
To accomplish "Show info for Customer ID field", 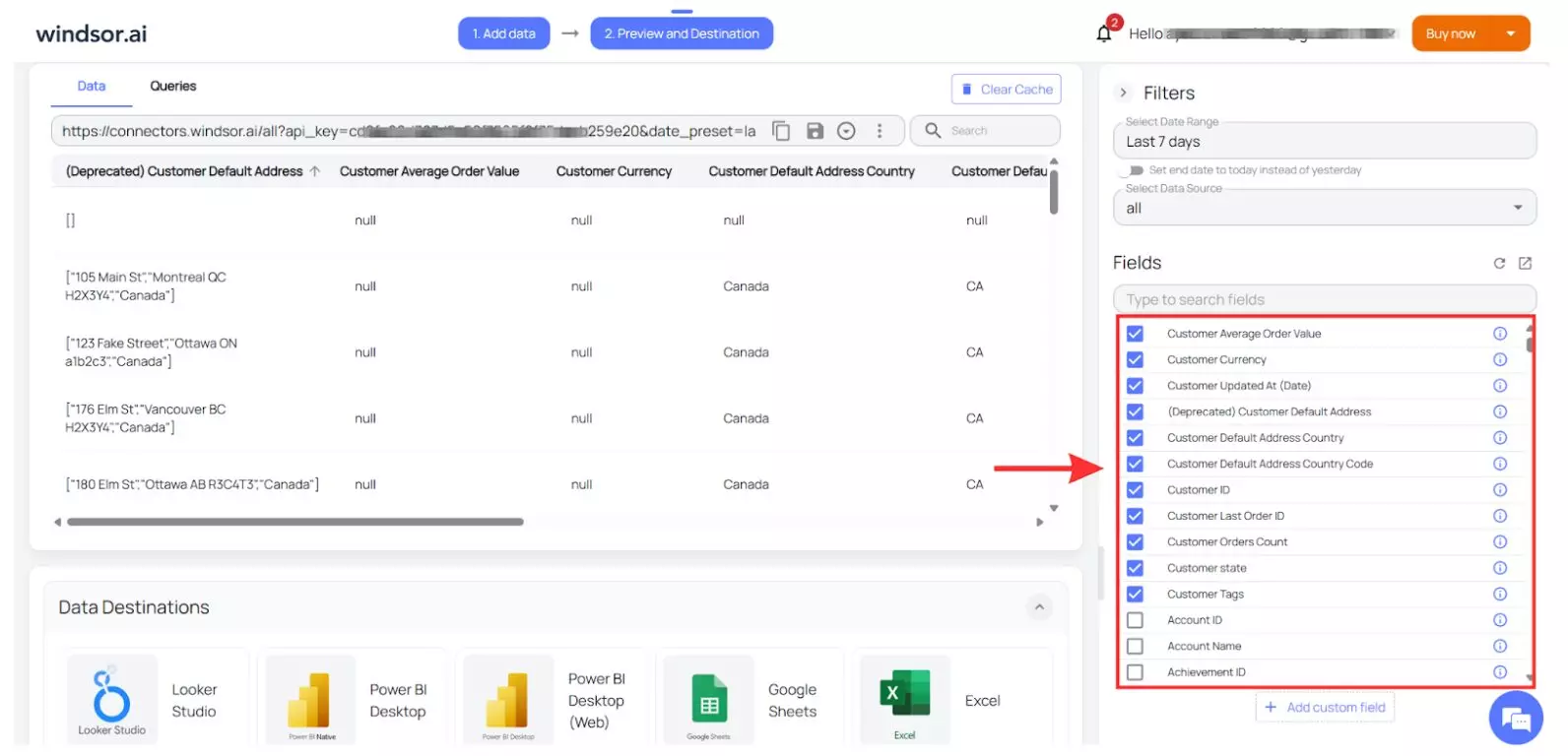I will pyautogui.click(x=1500, y=490).
